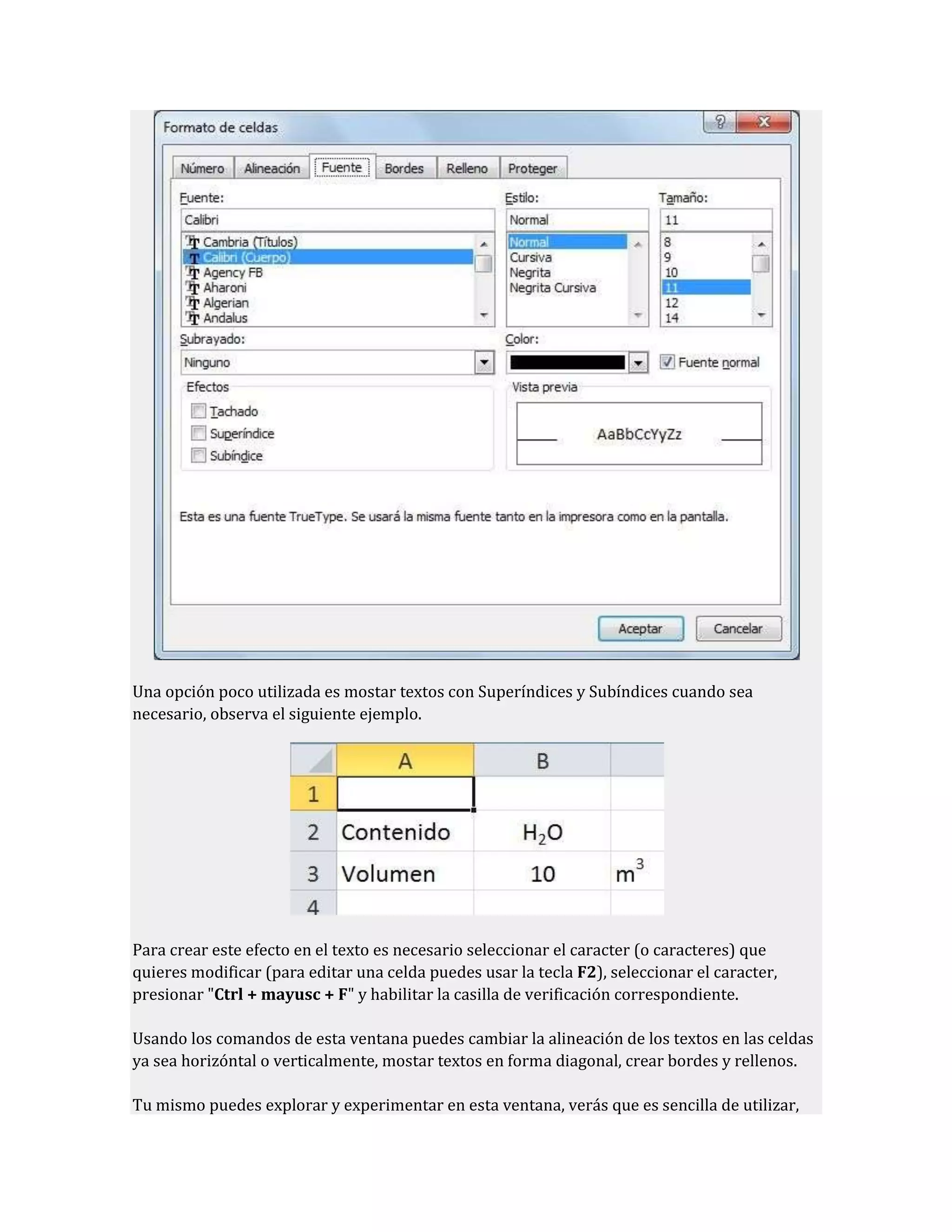Click the font list scroll-up arrow
The width and height of the screenshot is (952, 1232).
483,244
